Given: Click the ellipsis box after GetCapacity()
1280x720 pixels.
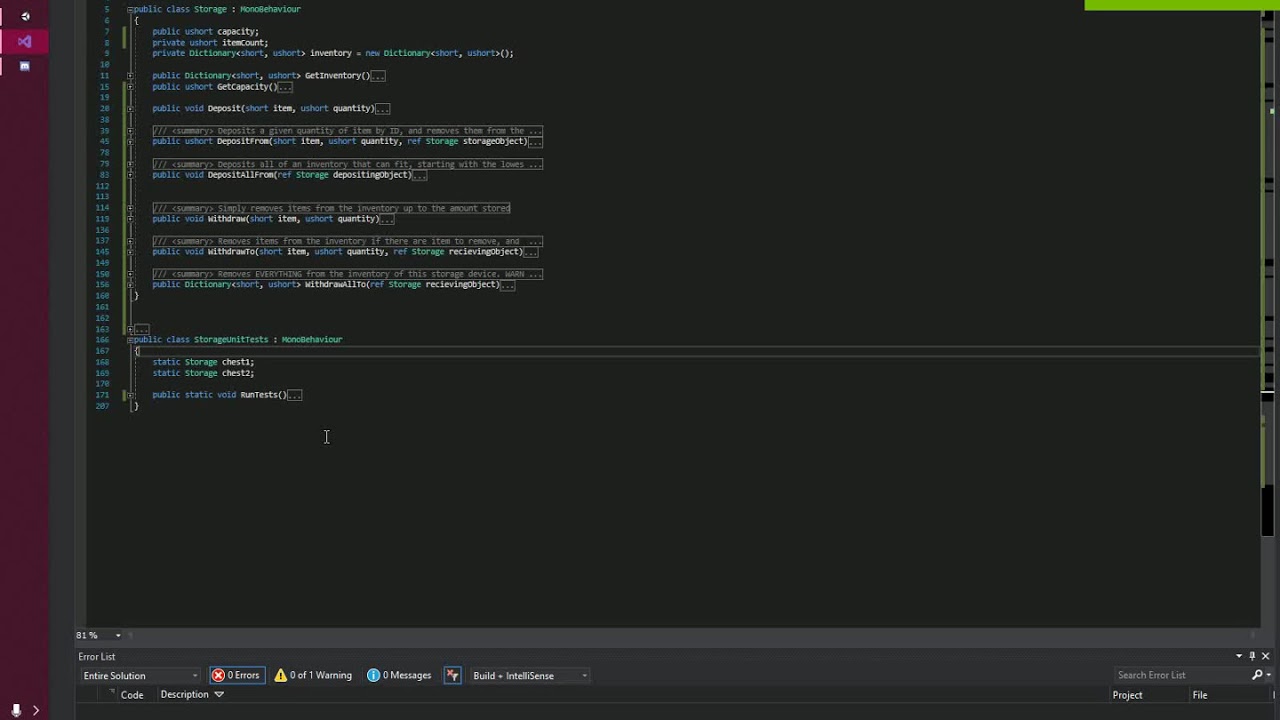Looking at the screenshot, I should pos(285,87).
